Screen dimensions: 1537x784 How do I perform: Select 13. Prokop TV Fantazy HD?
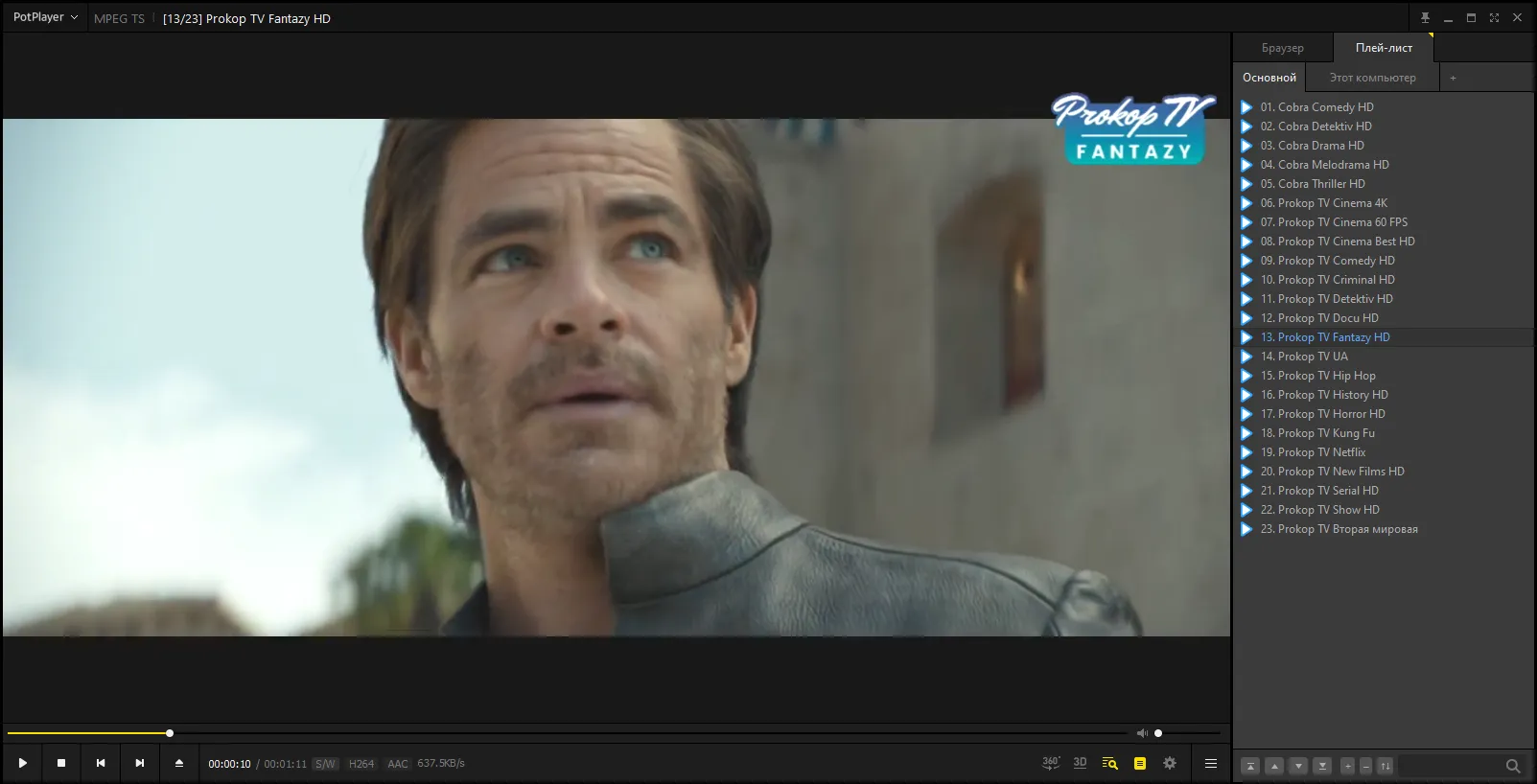coord(1384,337)
